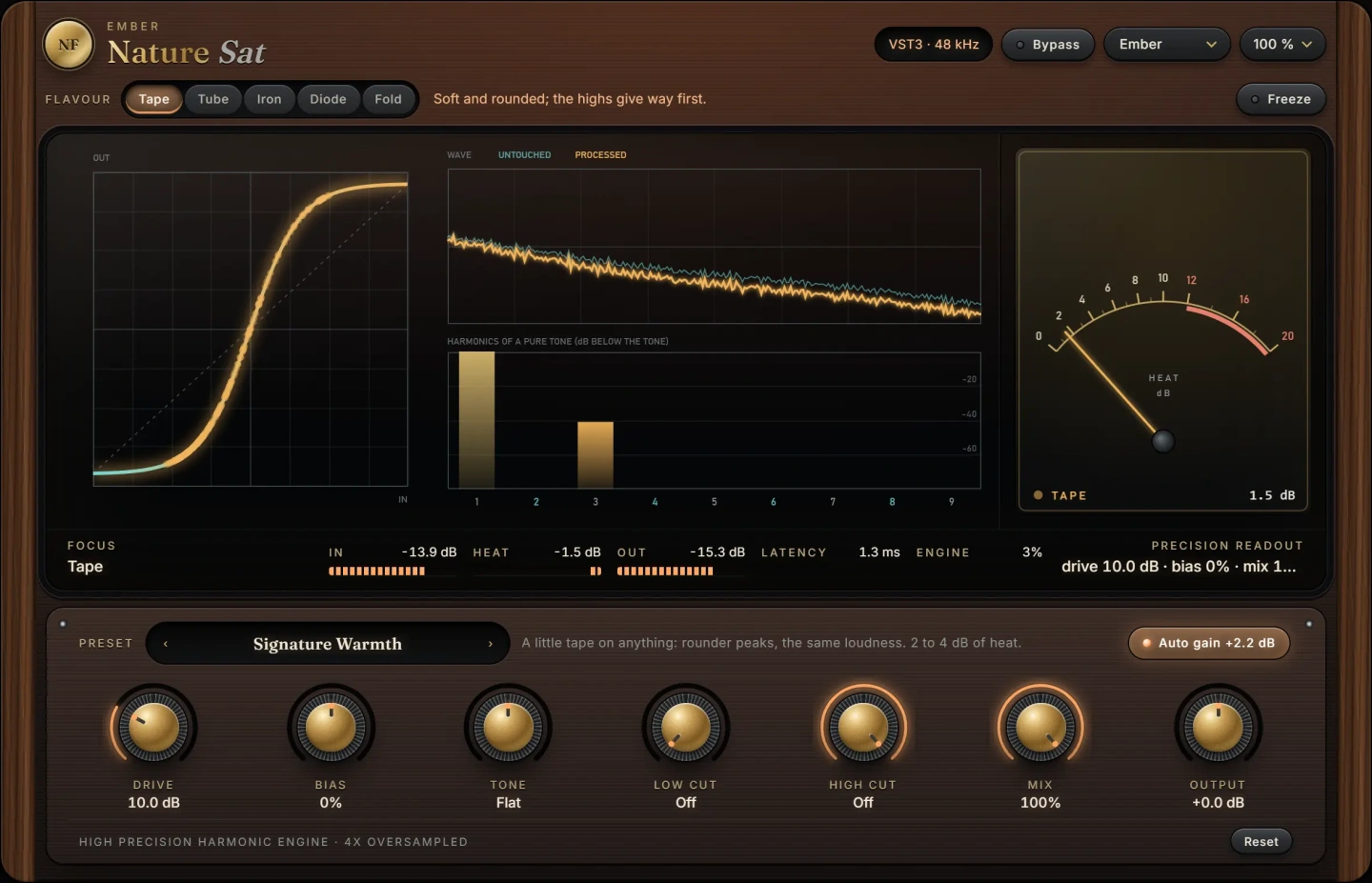Select the Diode flavour tab

tap(328, 99)
